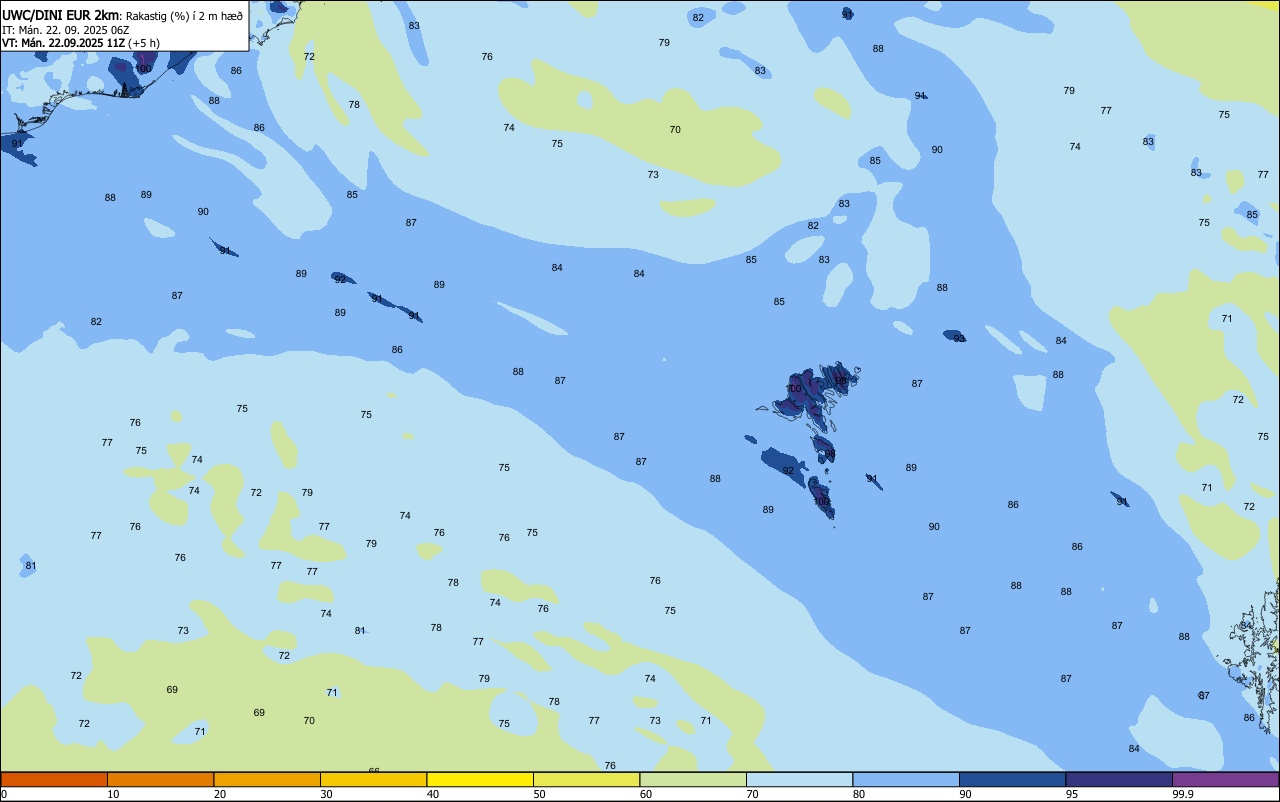Click the '95' tick label on the color scale
The width and height of the screenshot is (1280, 802).
tap(1072, 794)
